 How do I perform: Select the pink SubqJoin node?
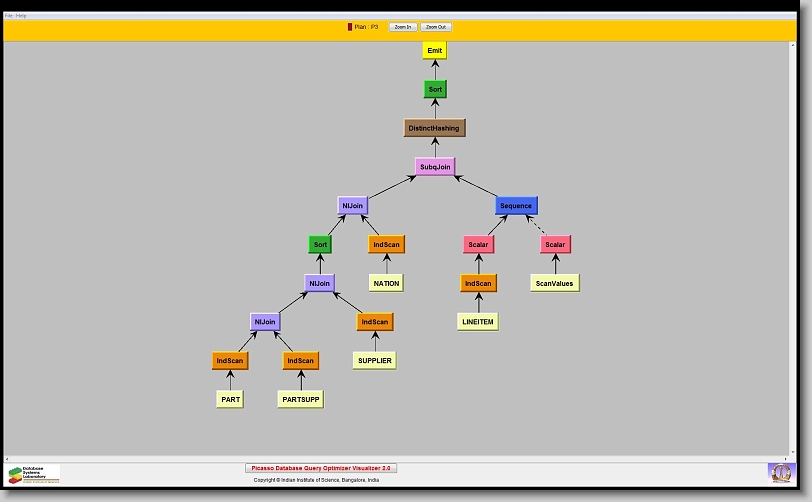point(435,167)
